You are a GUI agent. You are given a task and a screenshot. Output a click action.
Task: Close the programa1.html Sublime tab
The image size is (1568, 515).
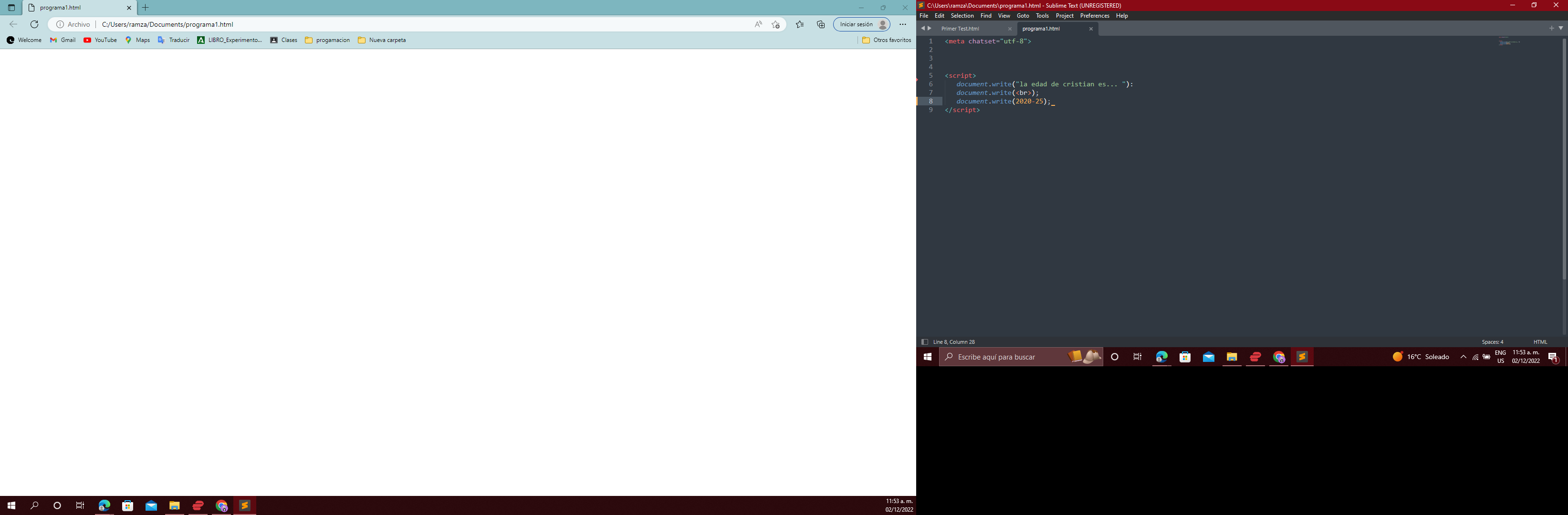pos(1091,29)
